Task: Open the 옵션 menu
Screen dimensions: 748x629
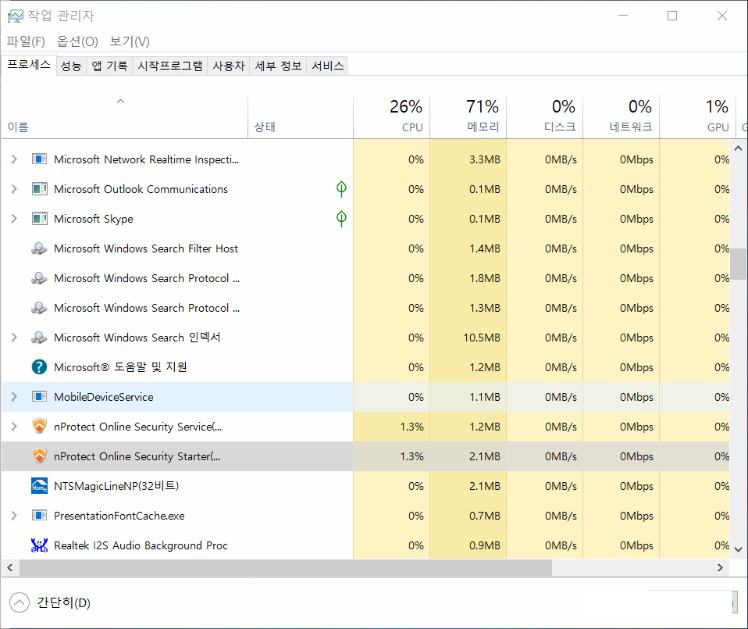Action: click(77, 41)
